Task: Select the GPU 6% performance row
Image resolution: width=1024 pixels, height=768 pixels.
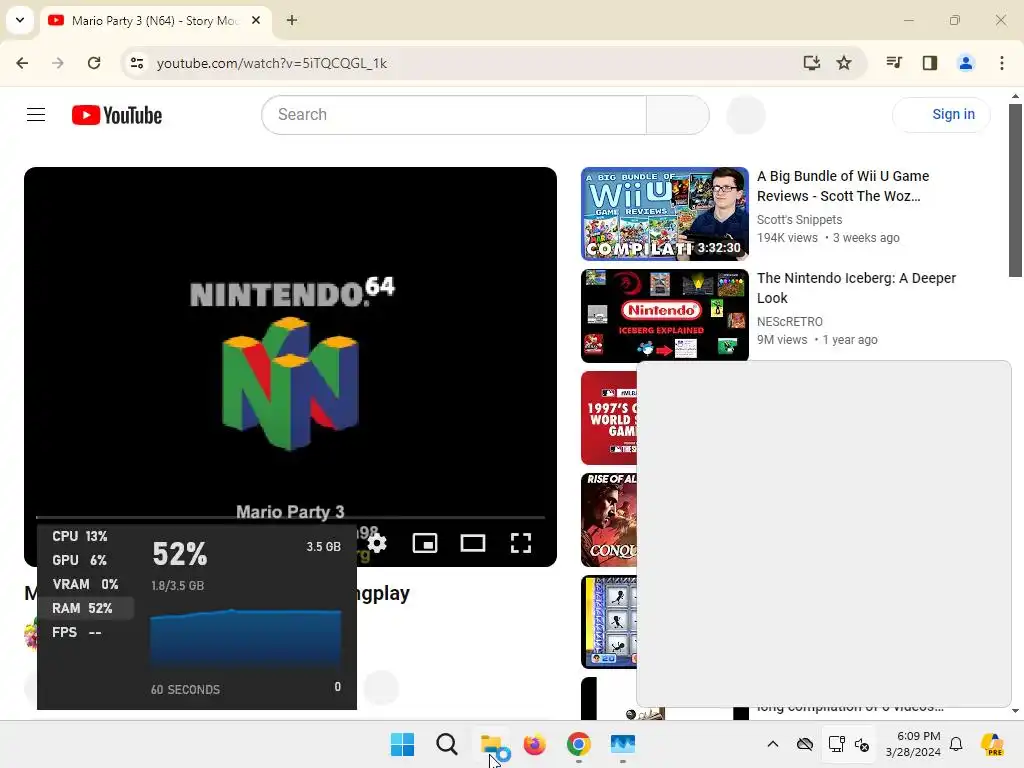Action: tap(86, 560)
